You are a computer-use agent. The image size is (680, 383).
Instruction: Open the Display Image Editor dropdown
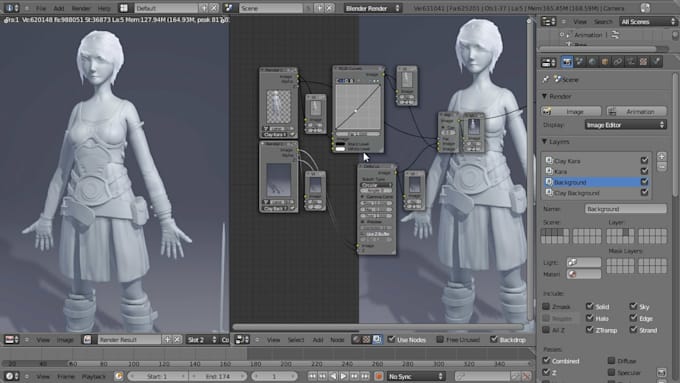(625, 125)
